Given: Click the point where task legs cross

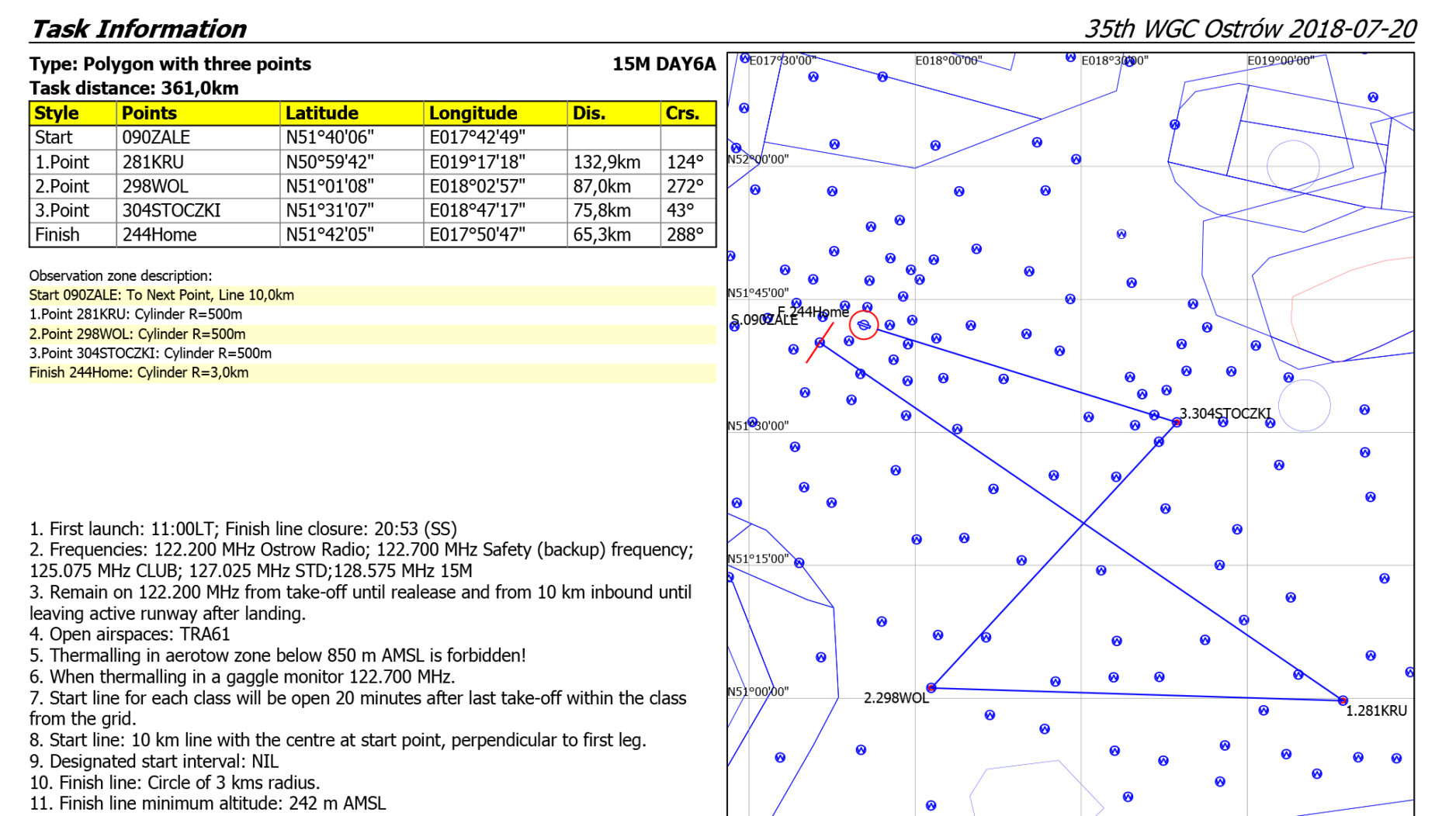Looking at the screenshot, I should pos(1083,524).
